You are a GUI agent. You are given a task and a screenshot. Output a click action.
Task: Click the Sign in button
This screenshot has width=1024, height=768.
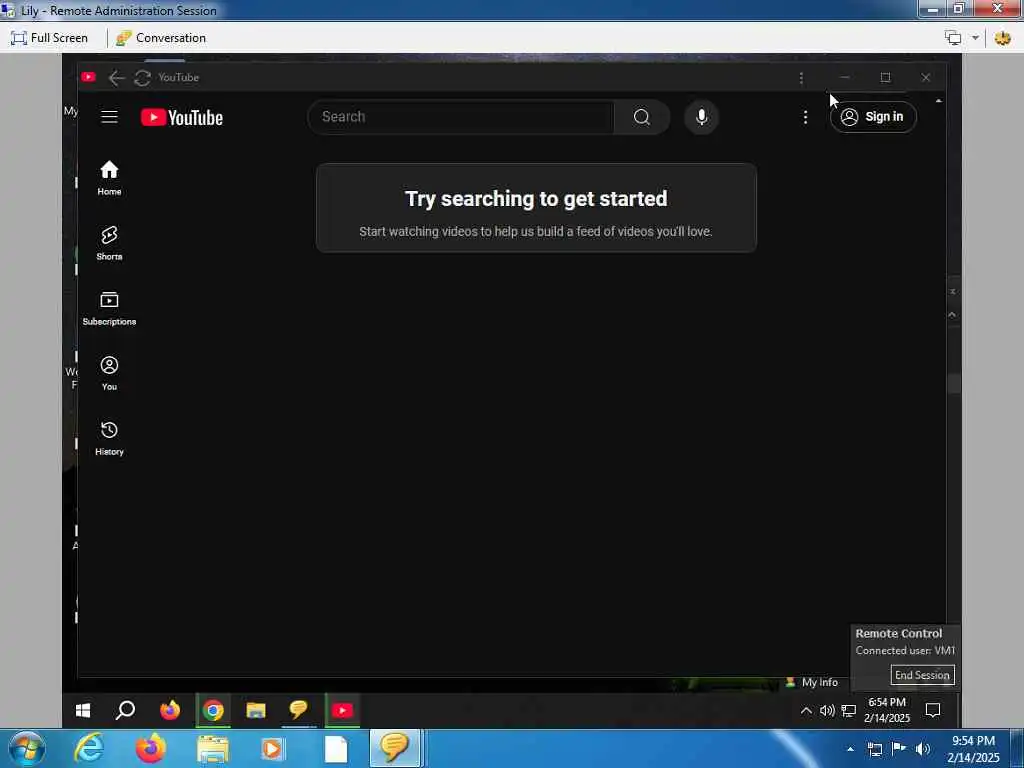point(873,117)
